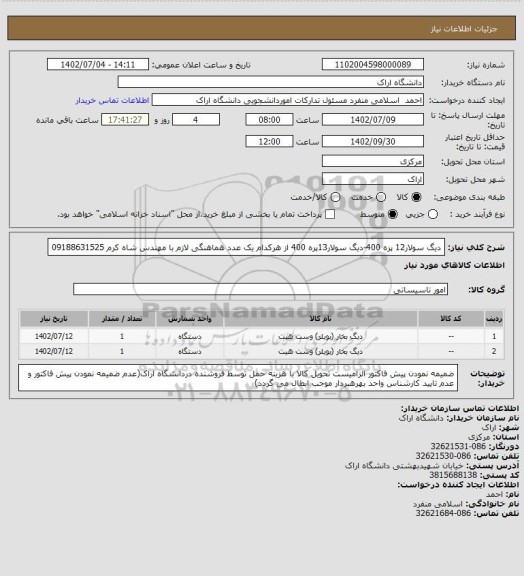Click the goods group field امور تاسیساتی
The width and height of the screenshot is (524, 576).
click(260, 289)
